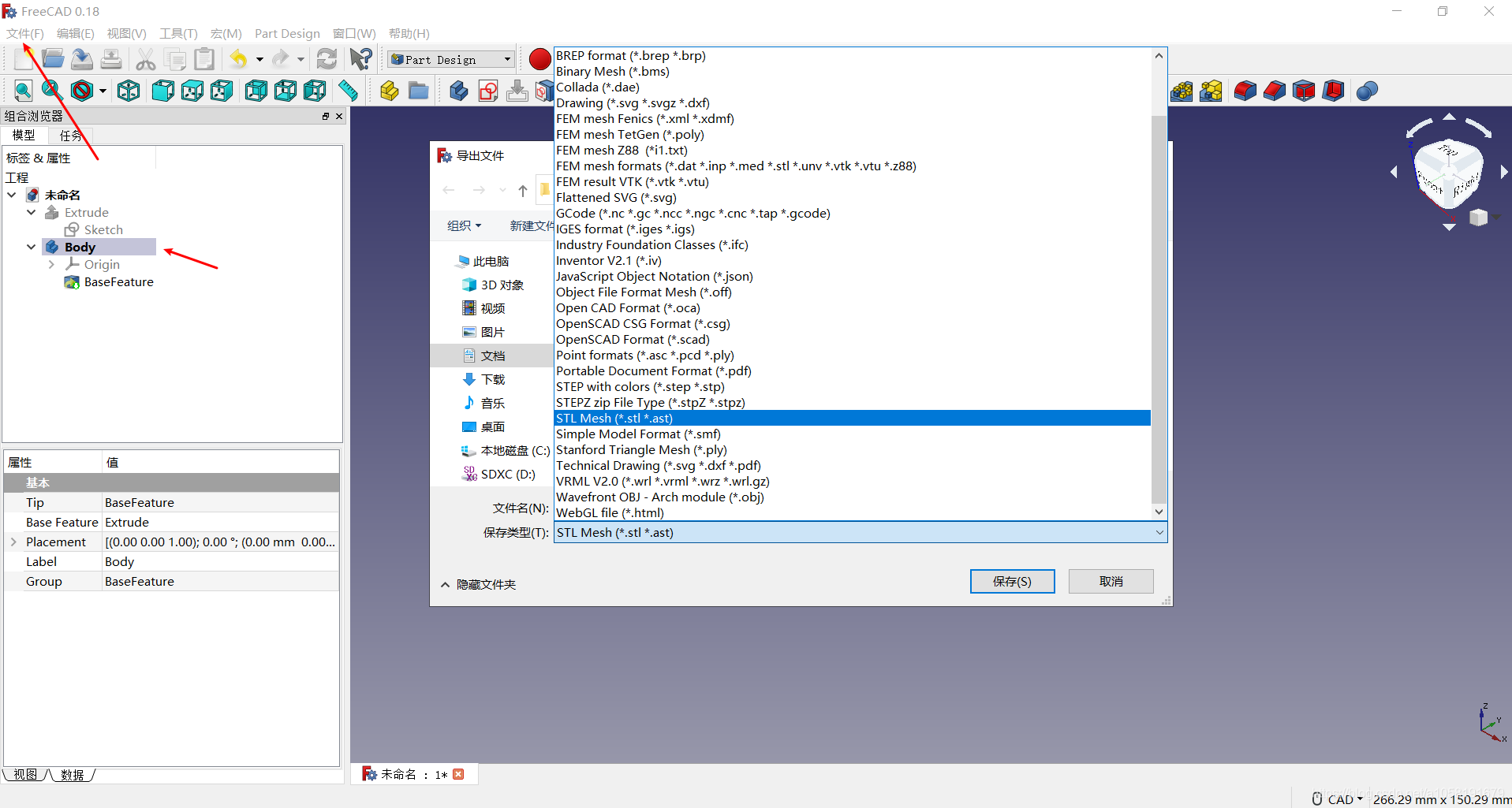
Task: Rotate view using navigation cube right arrow
Action: coord(1503,171)
